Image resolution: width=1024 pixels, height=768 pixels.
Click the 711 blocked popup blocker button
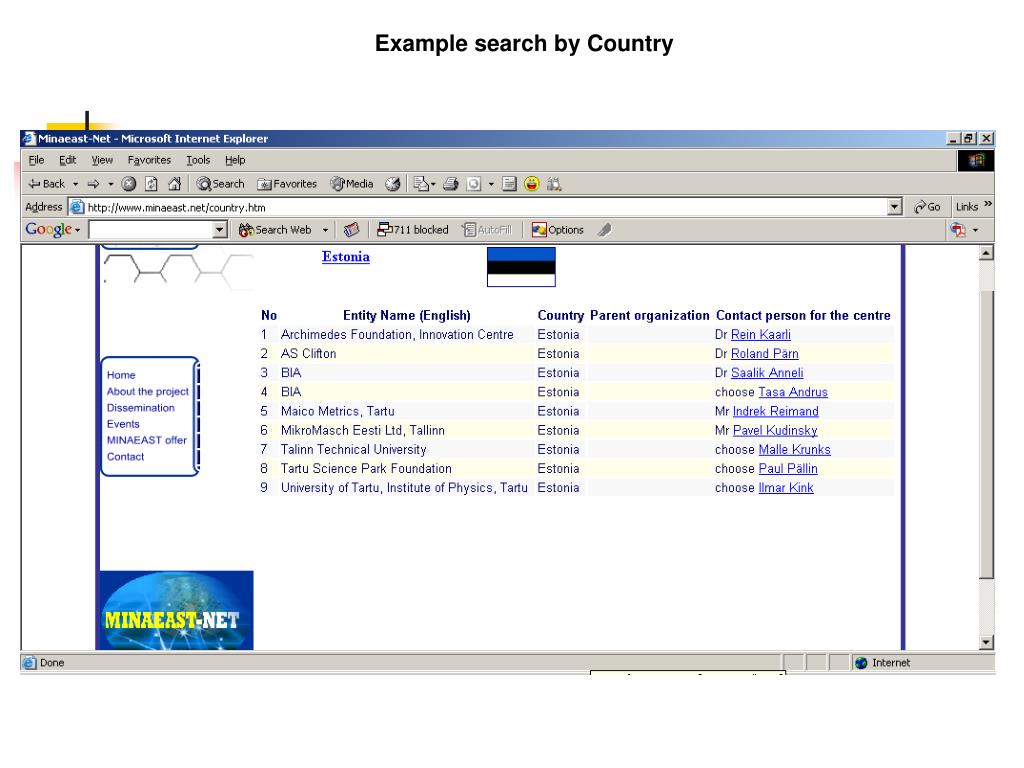[x=413, y=230]
